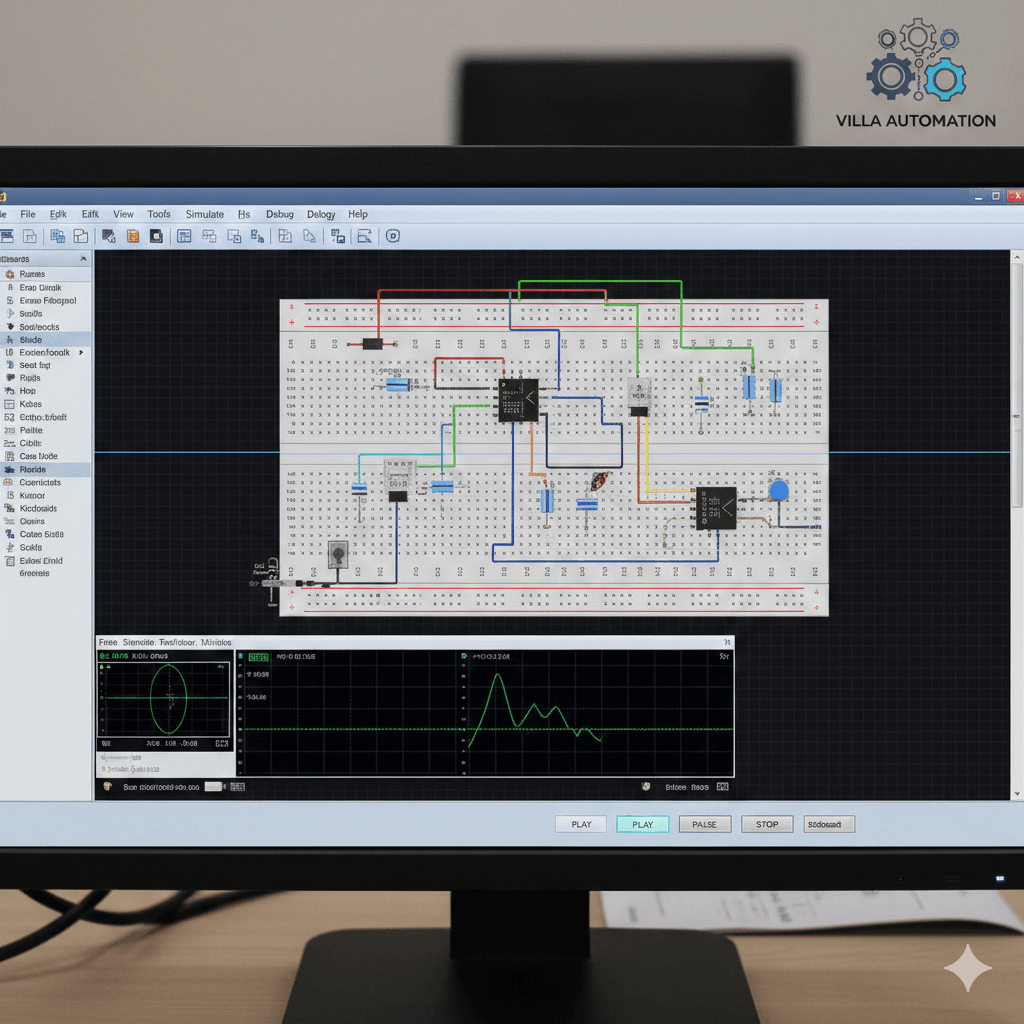Click the circular target icon in toolbar

click(x=392, y=236)
